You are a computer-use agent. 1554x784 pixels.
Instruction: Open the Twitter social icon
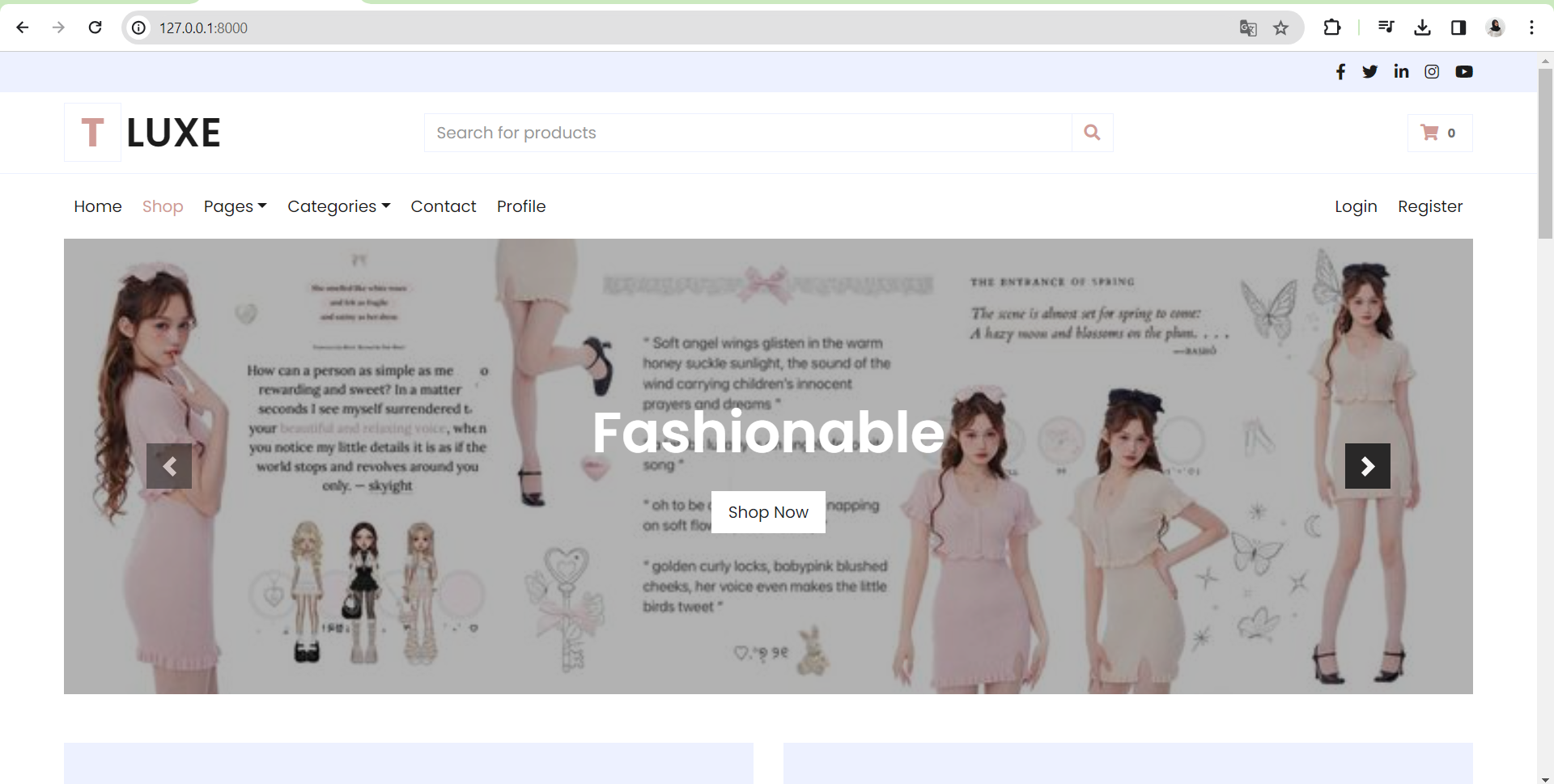point(1369,72)
